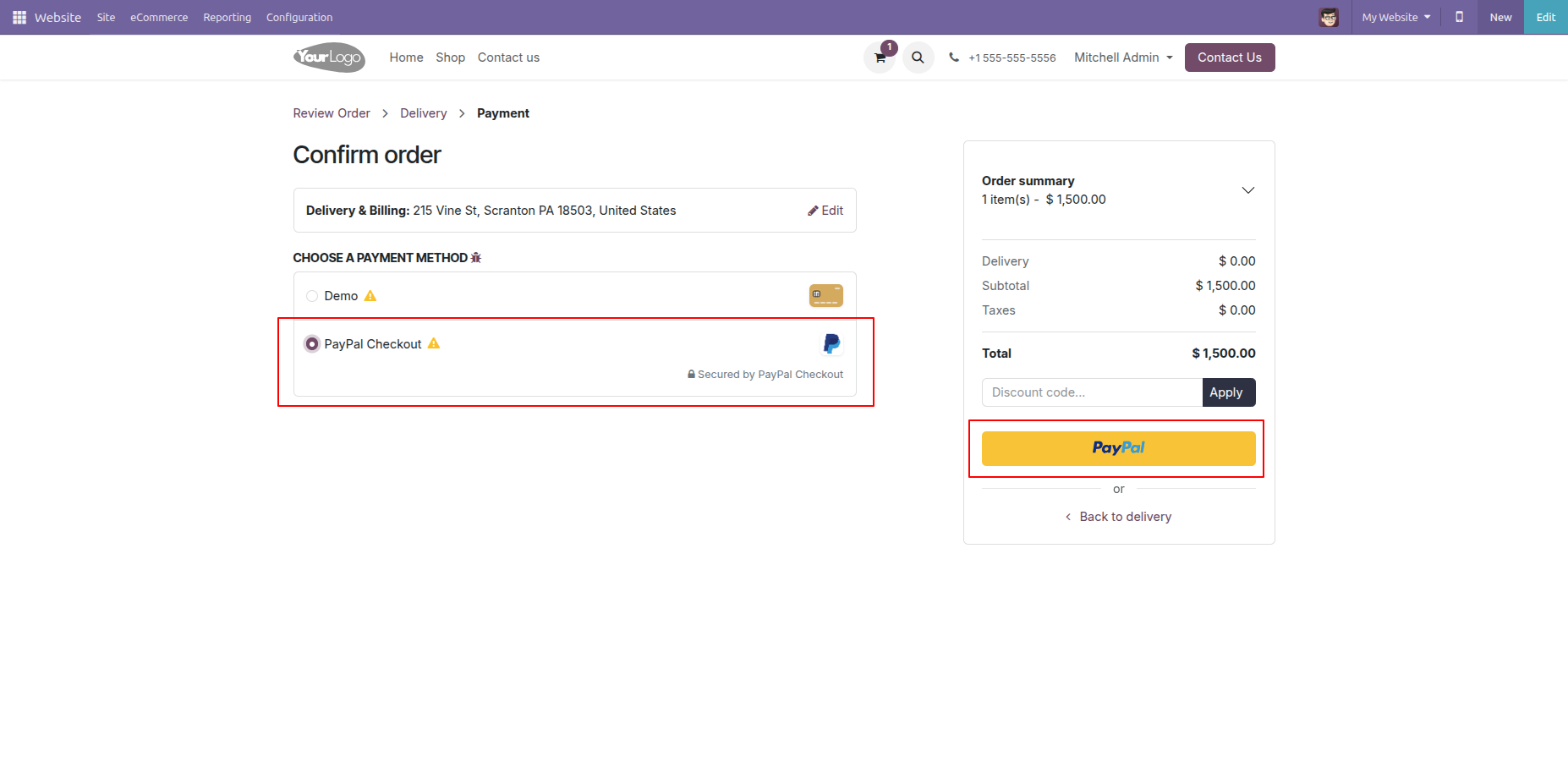Screen dimensions: 1568x784
Task: Select the Demo payment radio button
Action: click(312, 296)
